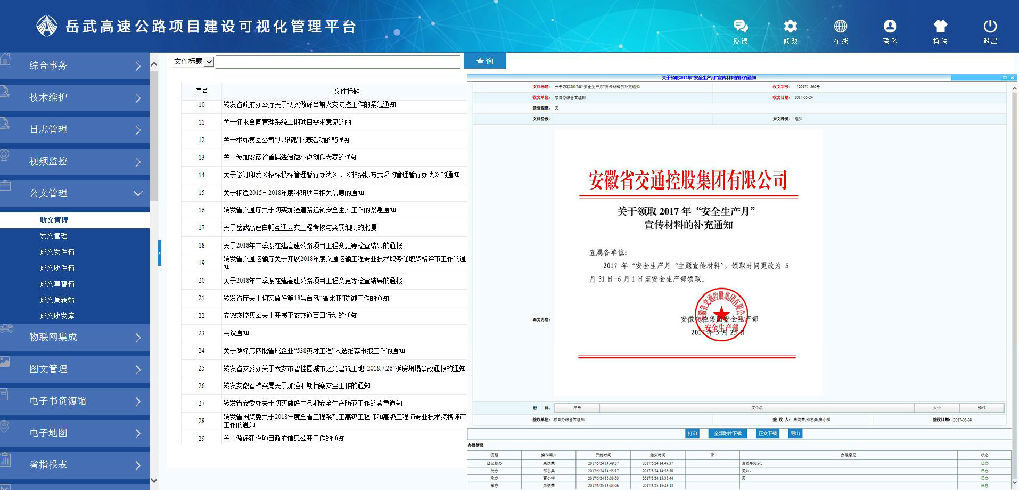Click the 序号 column header in document list

(201, 90)
